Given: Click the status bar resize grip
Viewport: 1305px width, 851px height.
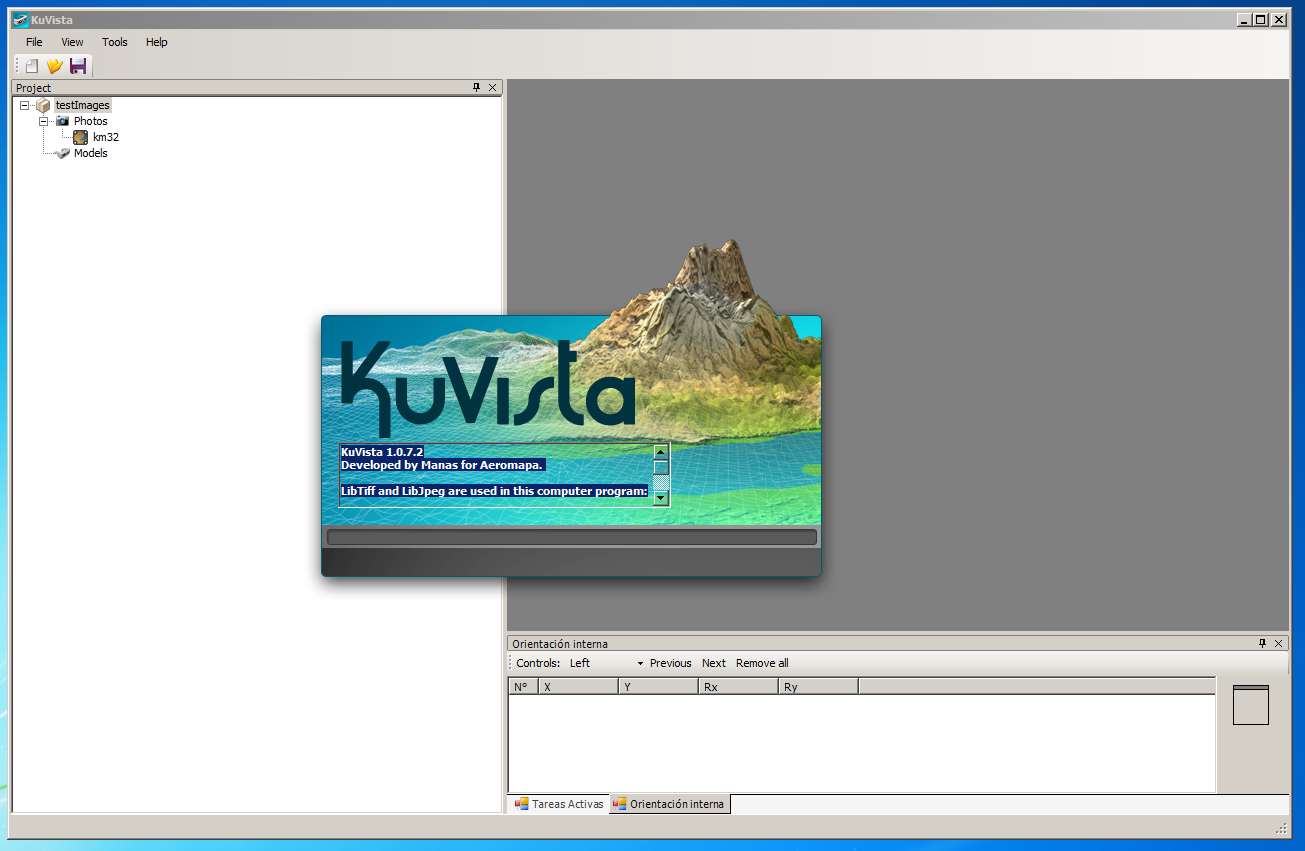Looking at the screenshot, I should click(1281, 829).
